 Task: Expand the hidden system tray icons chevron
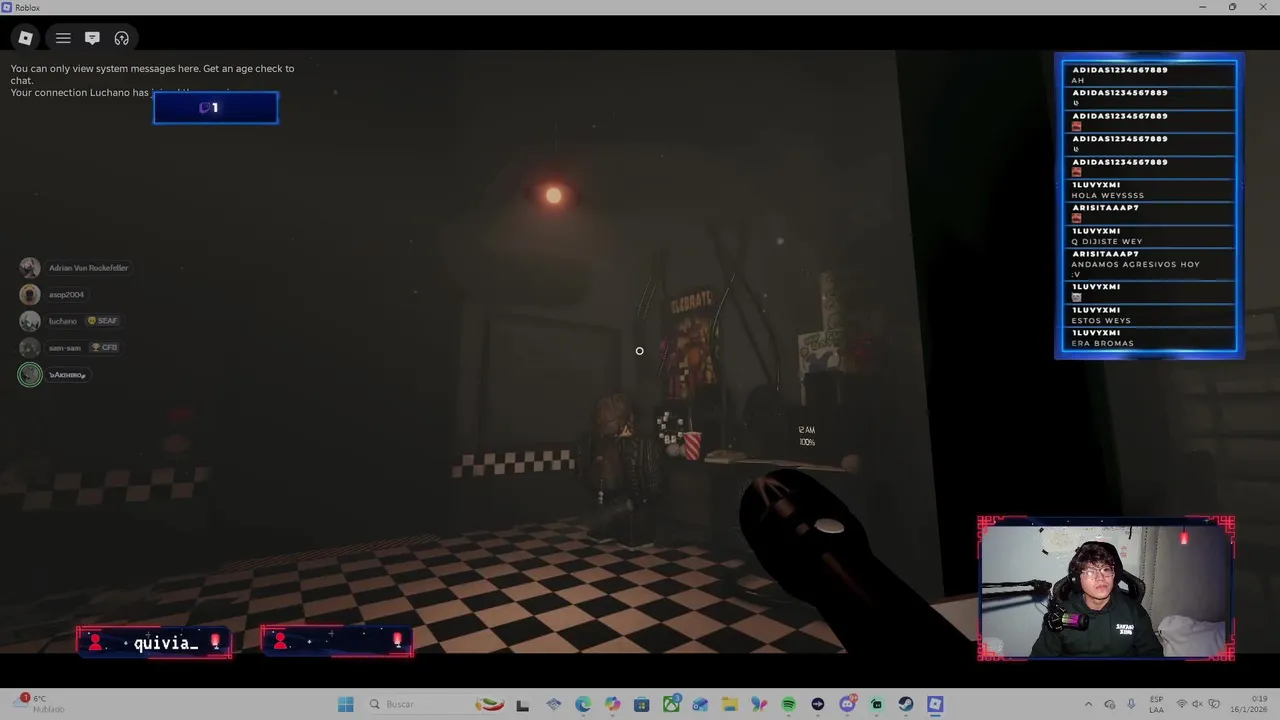point(1089,704)
